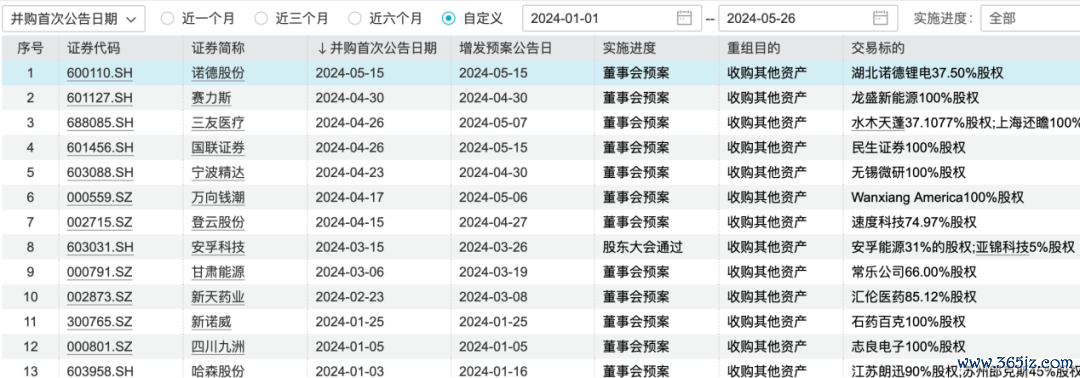This screenshot has width=1080, height=378.
Task: Click 证券代码 column header
Action: coord(93,49)
